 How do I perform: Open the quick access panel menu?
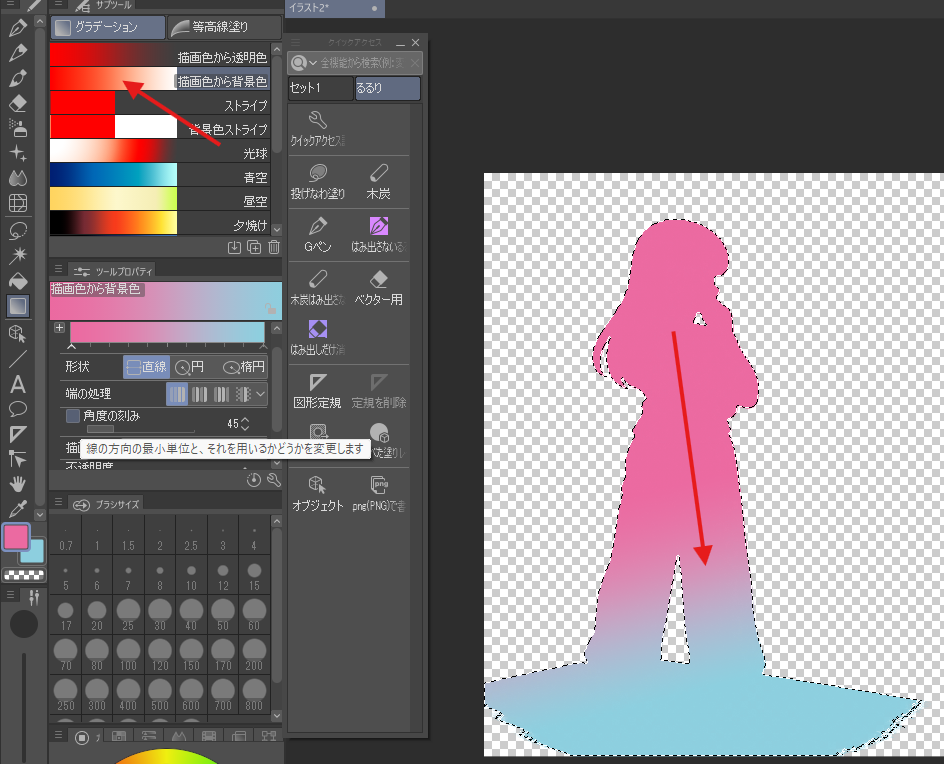click(x=296, y=43)
